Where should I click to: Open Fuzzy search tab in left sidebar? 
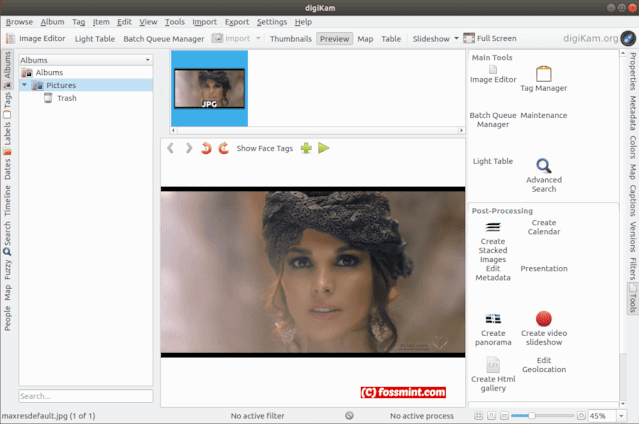(x=7, y=269)
